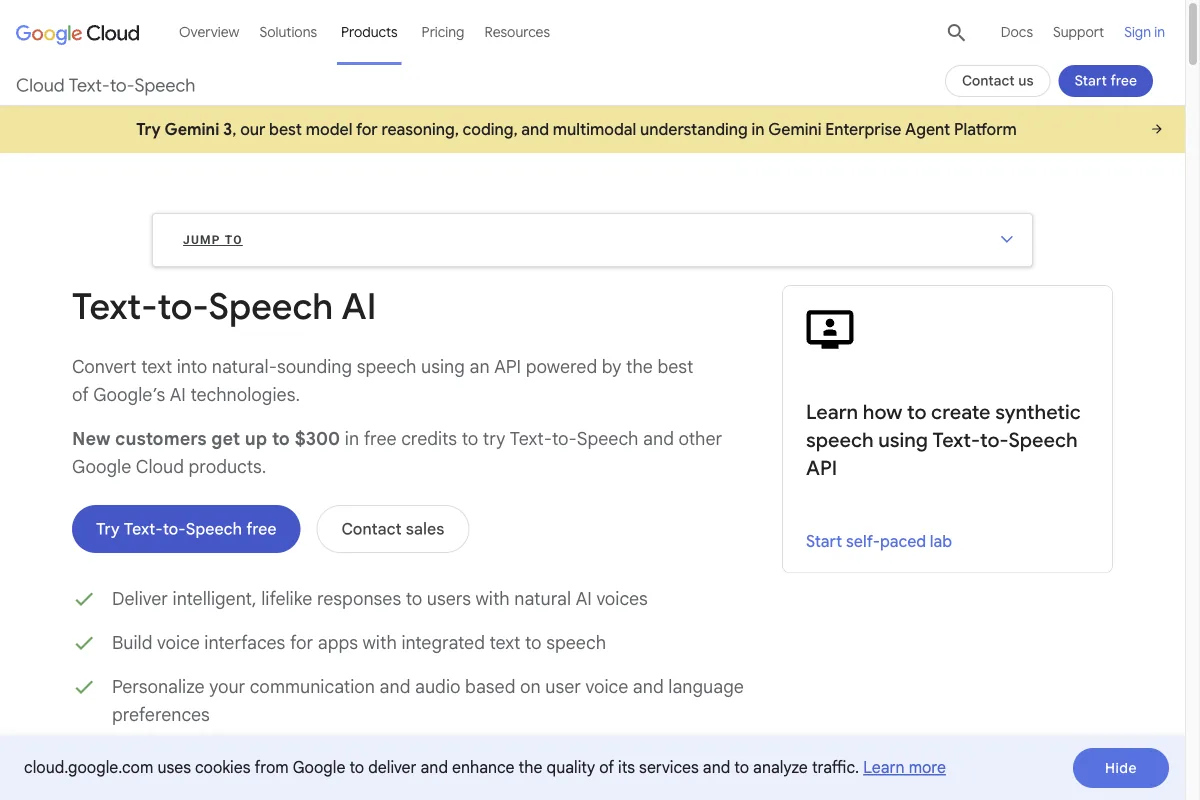Viewport: 1200px width, 800px height.
Task: Click the 'Learn how to create synthetic speech' title
Action: coord(943,440)
